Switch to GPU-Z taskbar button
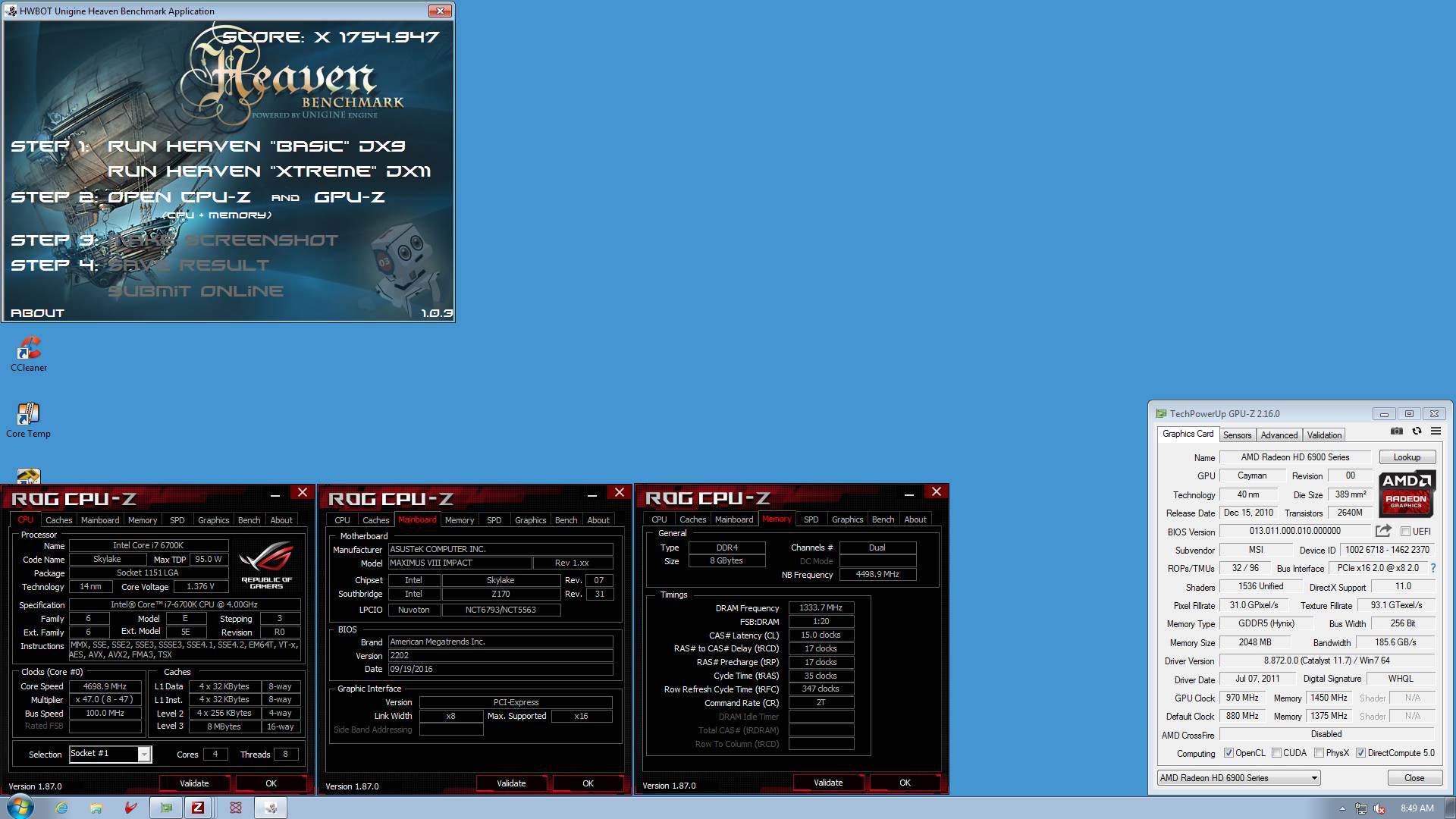The image size is (1456, 819). pyautogui.click(x=166, y=808)
